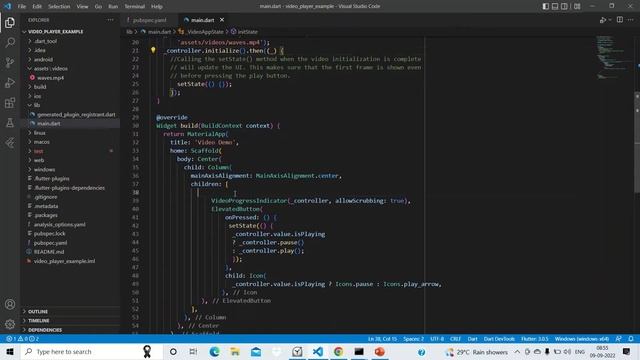Screen dimensions: 640x360
Task: Open Dart DevTools from status bar
Action: click(499, 339)
